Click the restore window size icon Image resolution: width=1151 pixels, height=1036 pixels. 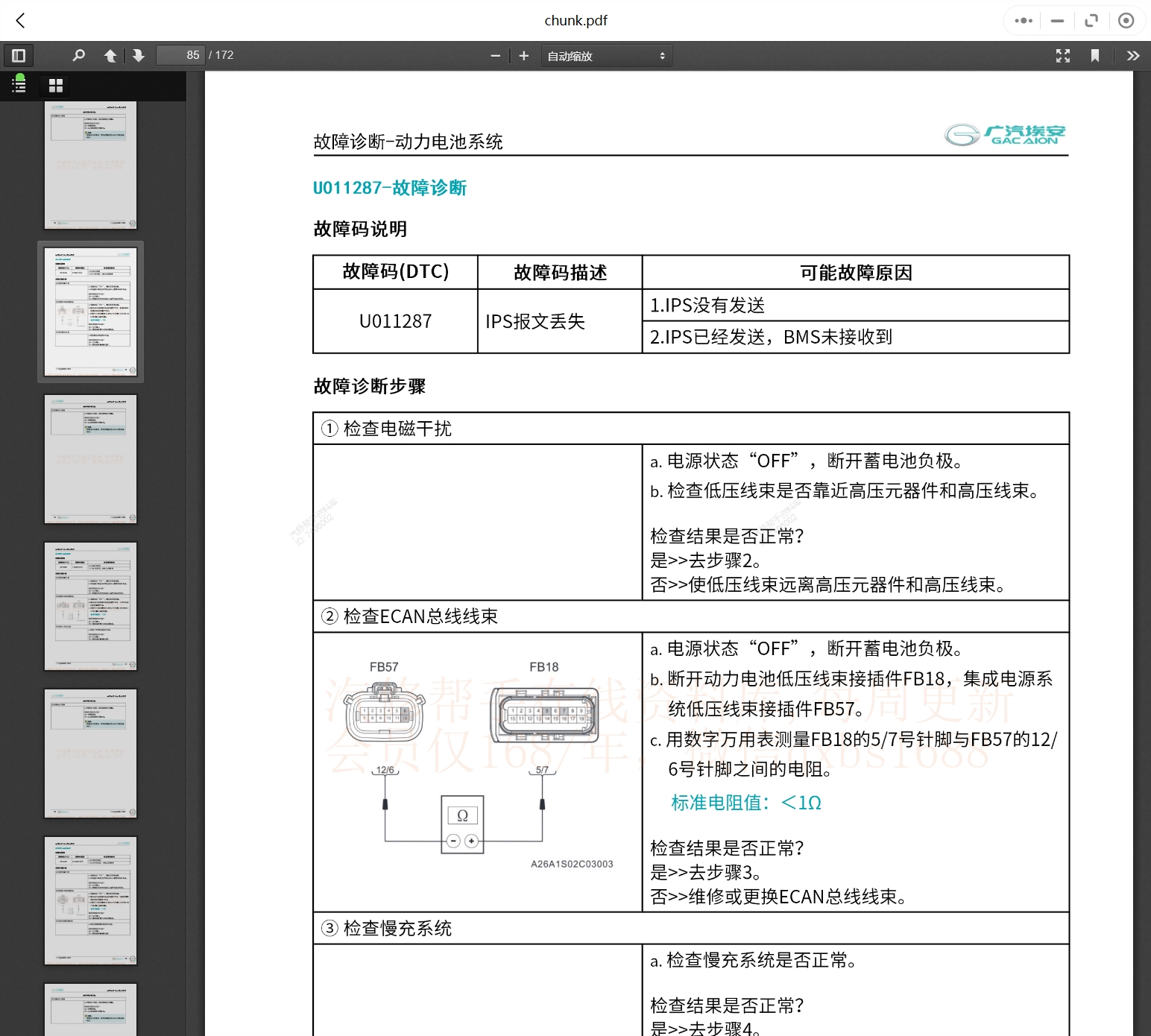pos(1091,21)
